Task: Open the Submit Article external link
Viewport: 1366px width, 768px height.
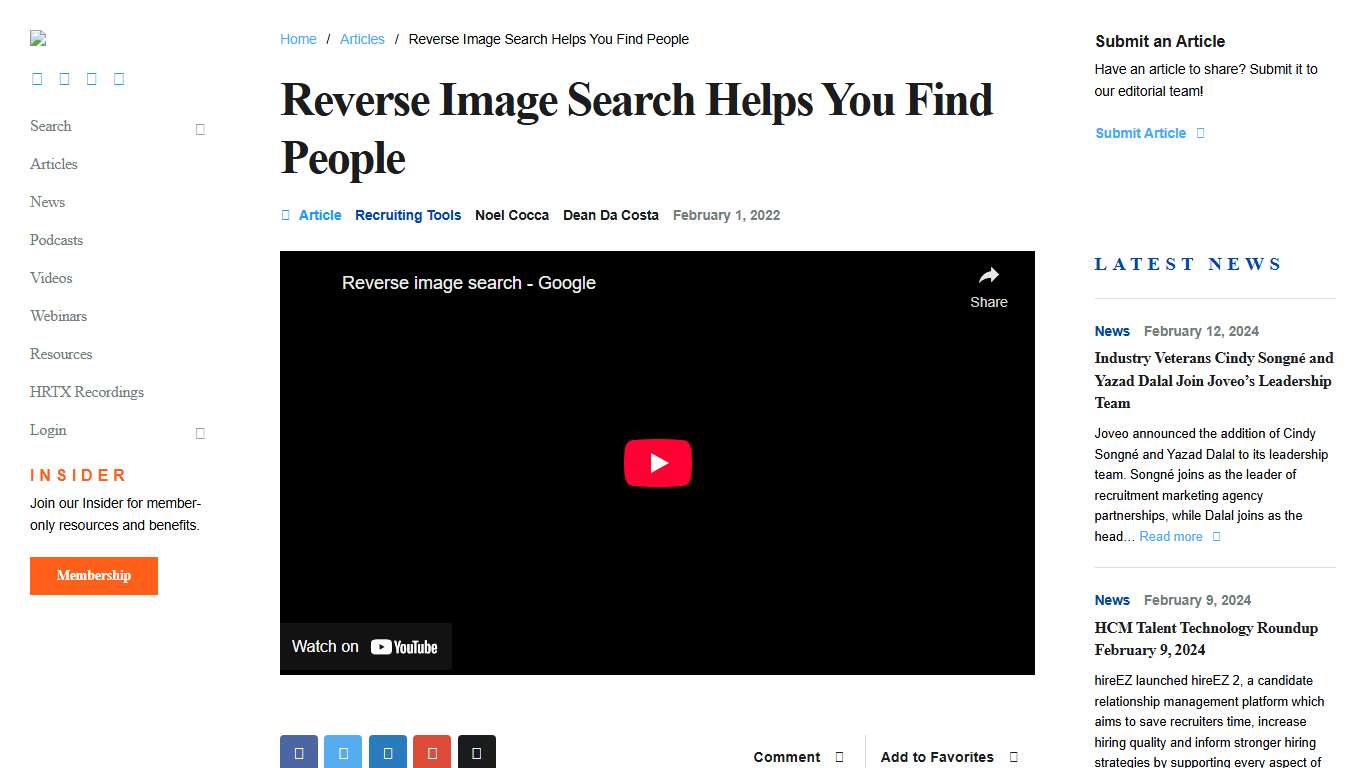Action: (1140, 133)
